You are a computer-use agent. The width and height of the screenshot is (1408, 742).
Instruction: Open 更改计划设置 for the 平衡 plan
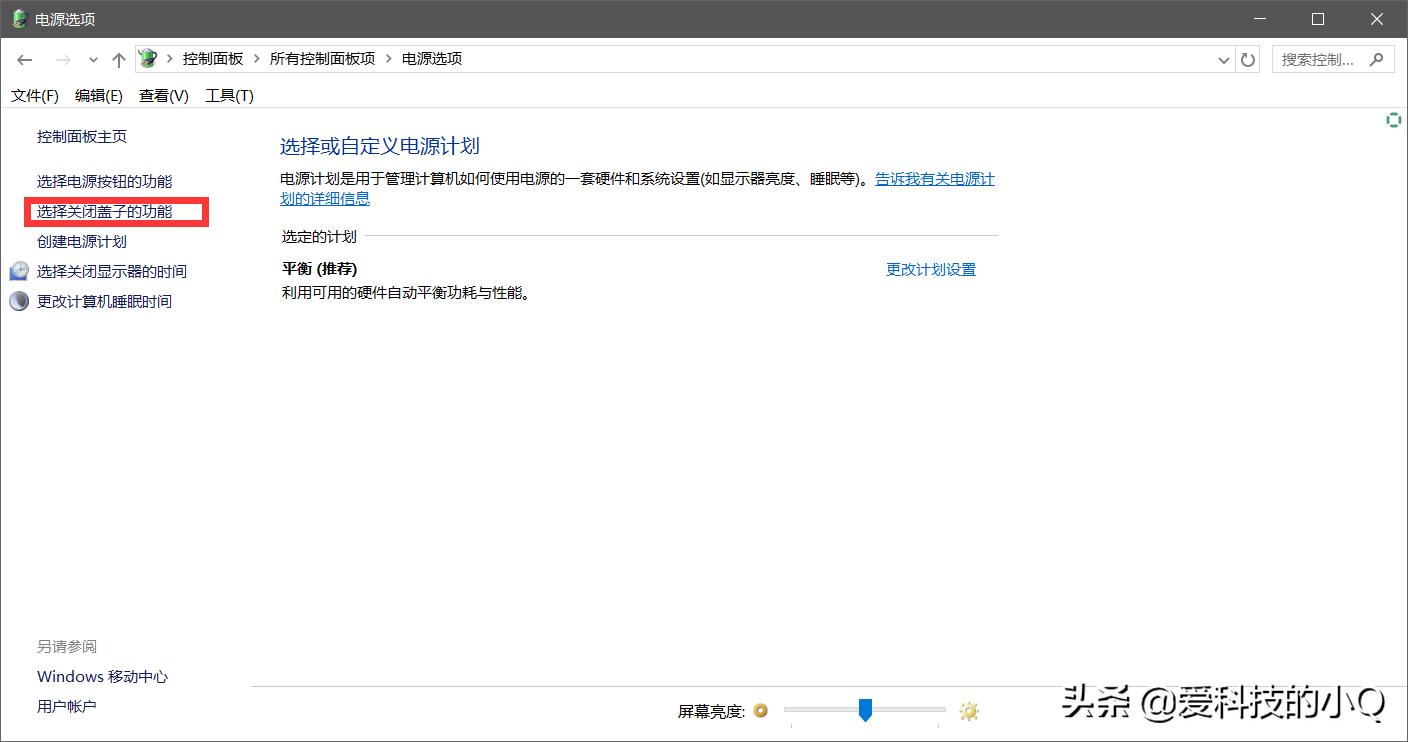click(930, 269)
